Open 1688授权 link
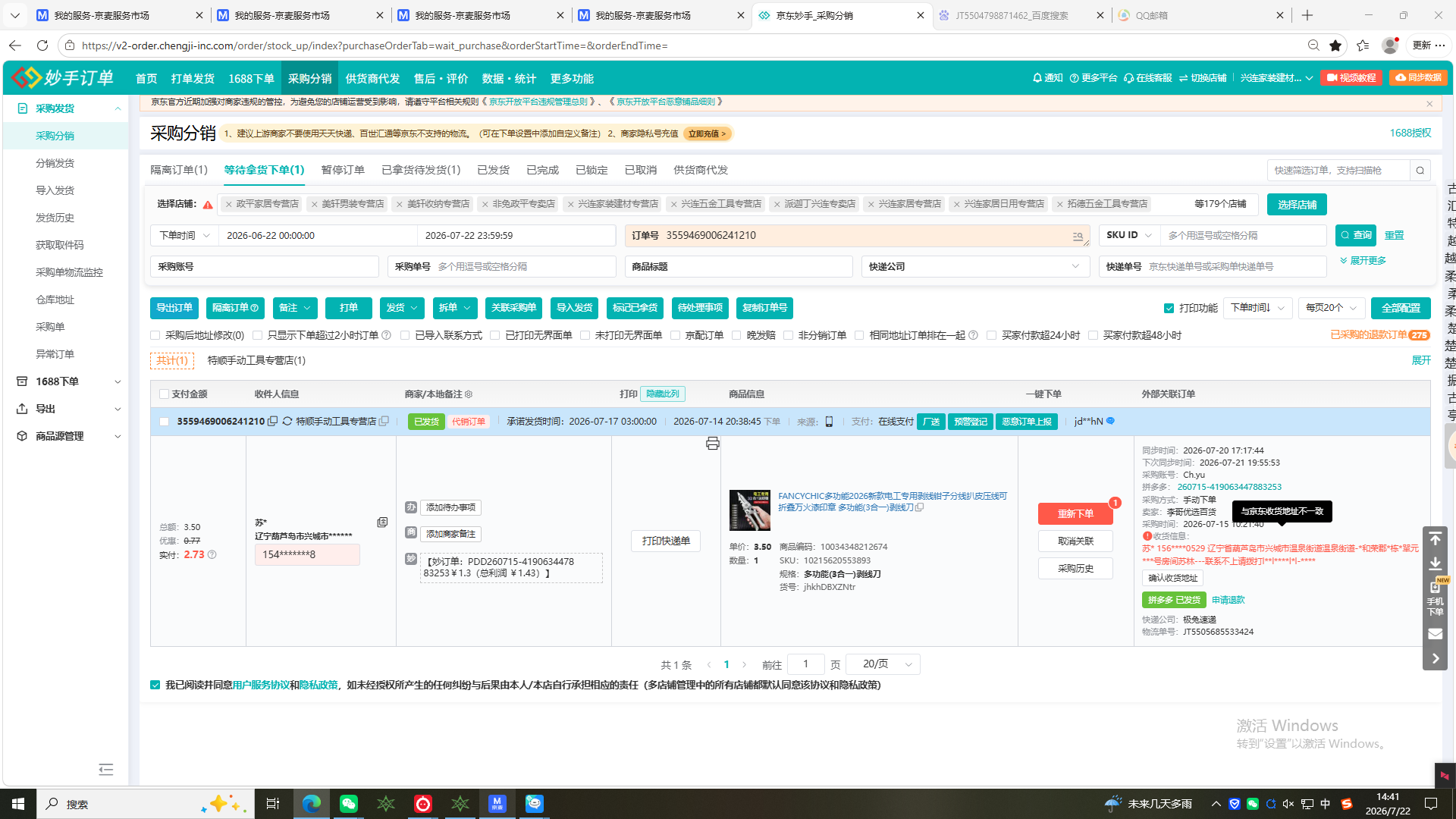 click(x=1410, y=133)
